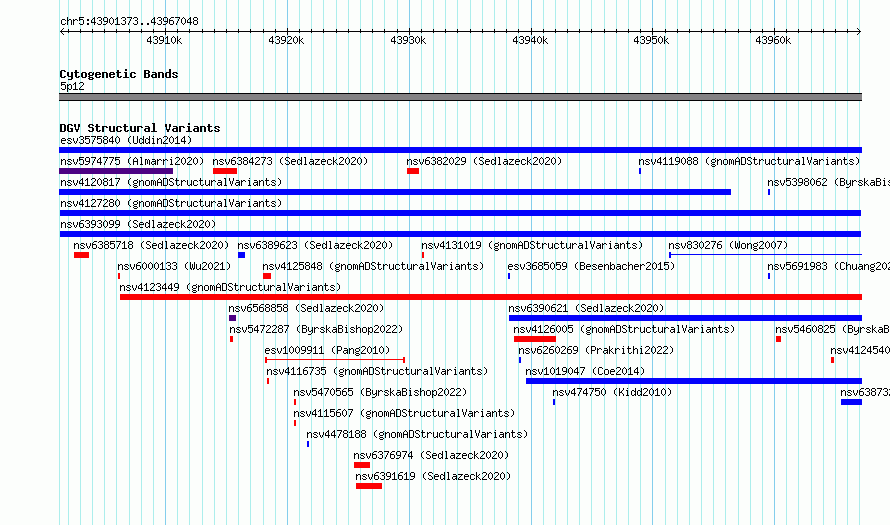Viewport: 890px width, 525px height.
Task: Open nsv5460825 variant label
Action: (832, 329)
